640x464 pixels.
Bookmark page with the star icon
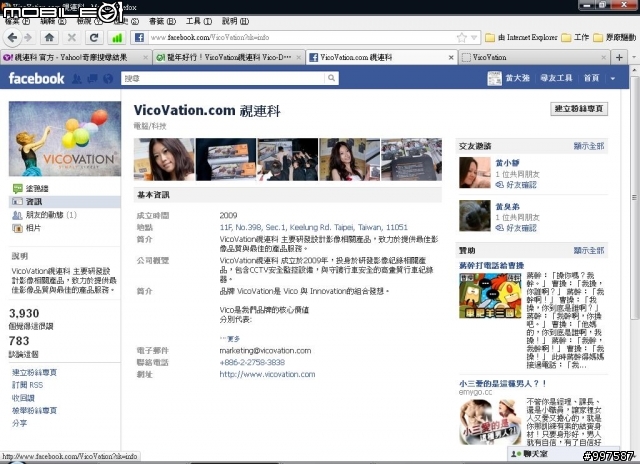[462, 38]
